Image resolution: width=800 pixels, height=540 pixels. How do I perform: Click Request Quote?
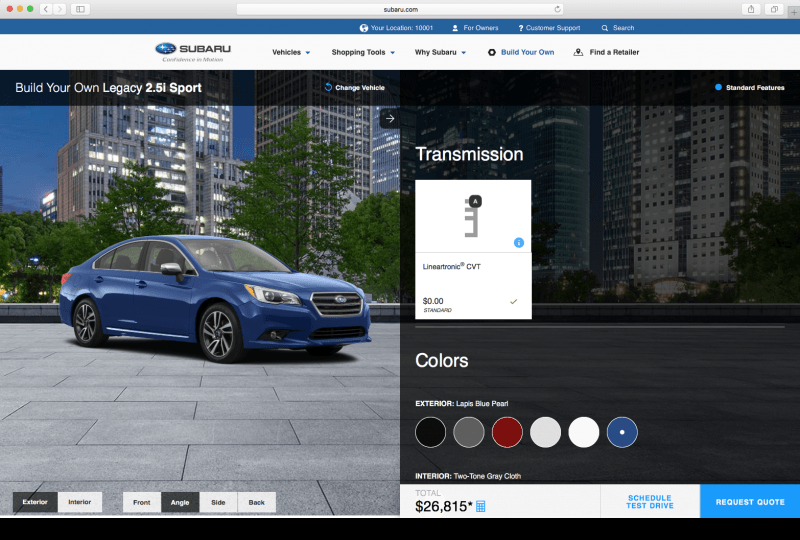(x=750, y=502)
